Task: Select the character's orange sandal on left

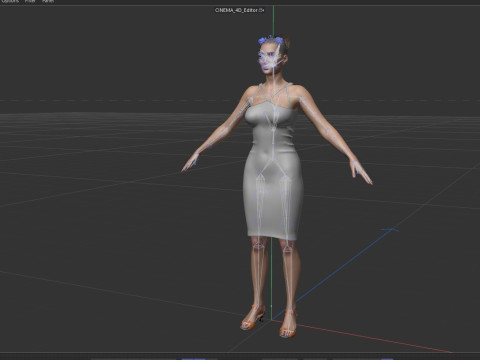Action: pos(253,317)
